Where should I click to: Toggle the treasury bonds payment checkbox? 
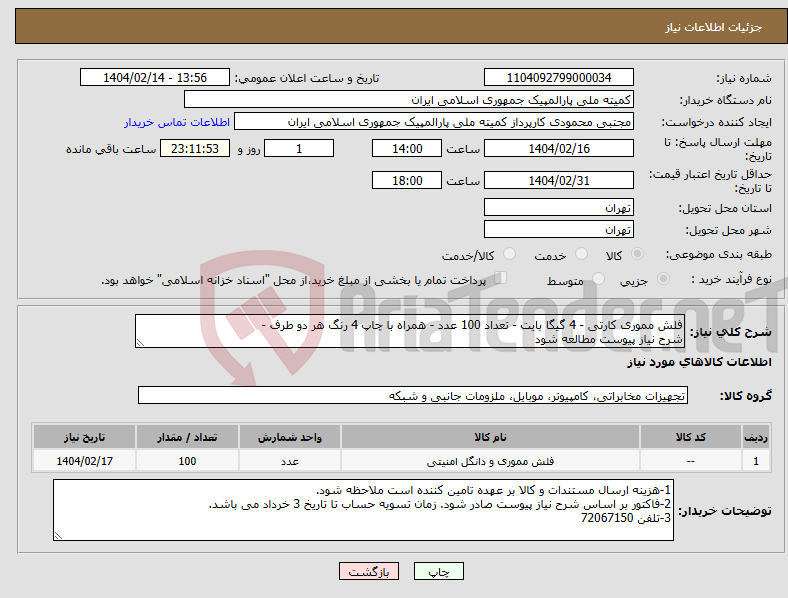500,277
